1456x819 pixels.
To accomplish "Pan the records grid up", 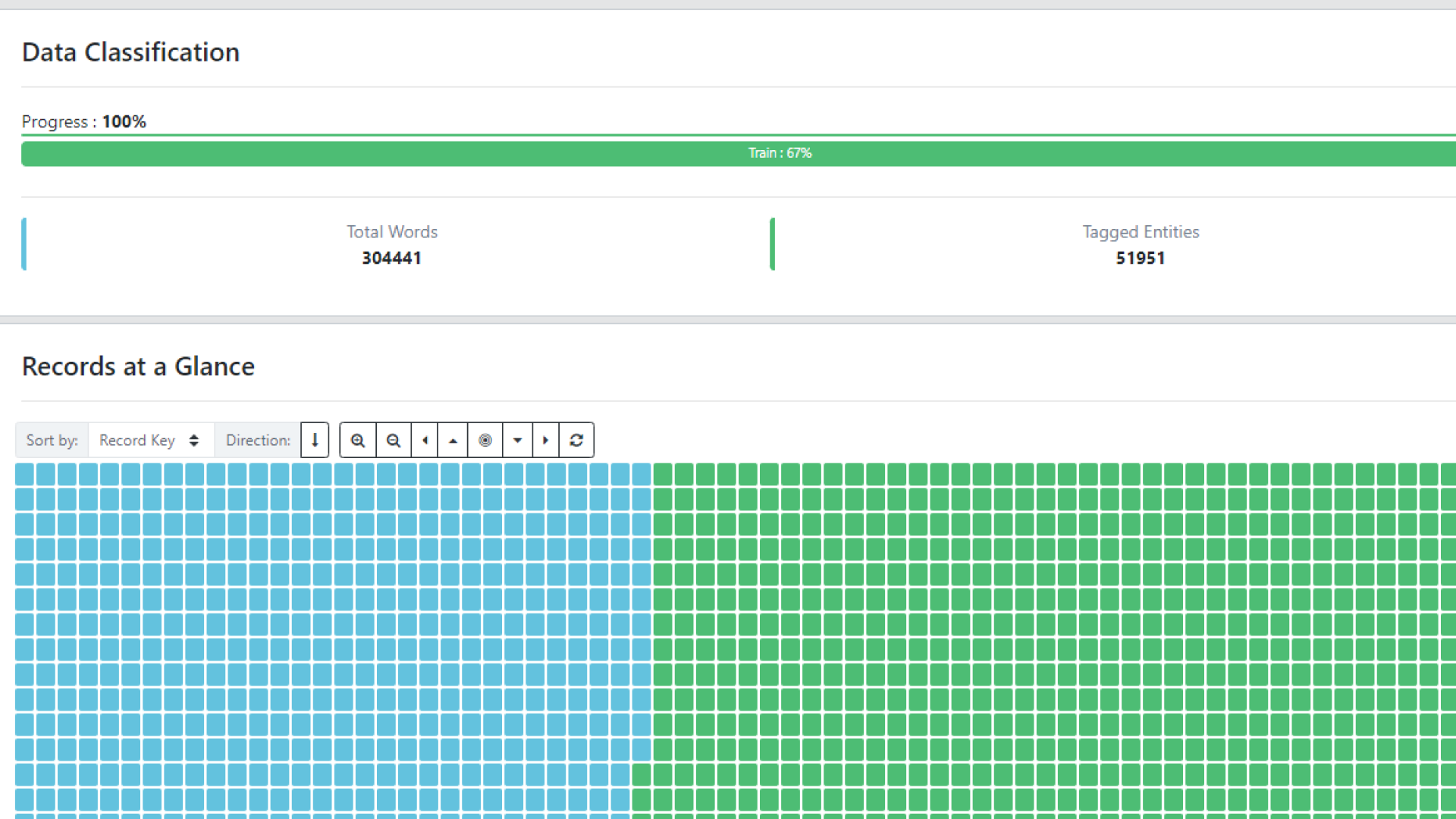I will (x=453, y=441).
